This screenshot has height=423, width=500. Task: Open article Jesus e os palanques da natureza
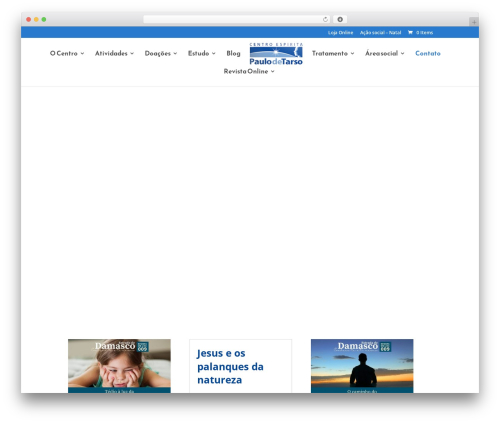(x=230, y=366)
